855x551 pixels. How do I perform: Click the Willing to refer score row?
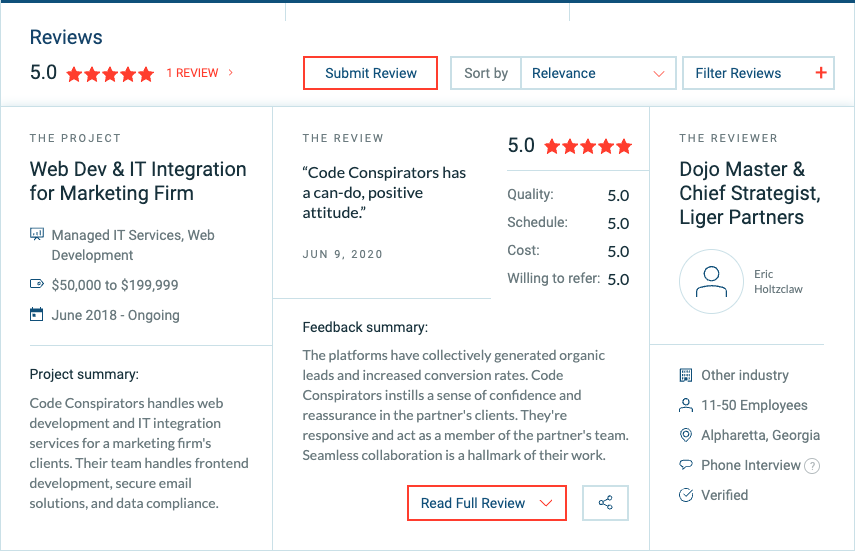[x=568, y=279]
